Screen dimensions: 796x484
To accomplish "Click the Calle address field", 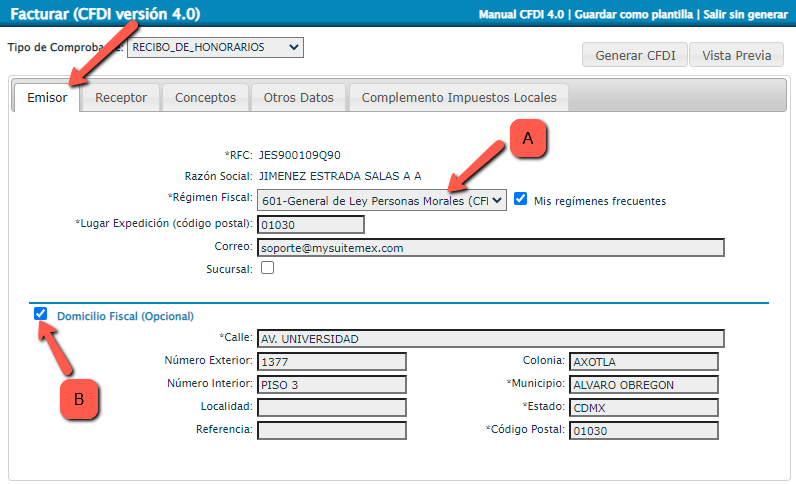I will coord(490,338).
